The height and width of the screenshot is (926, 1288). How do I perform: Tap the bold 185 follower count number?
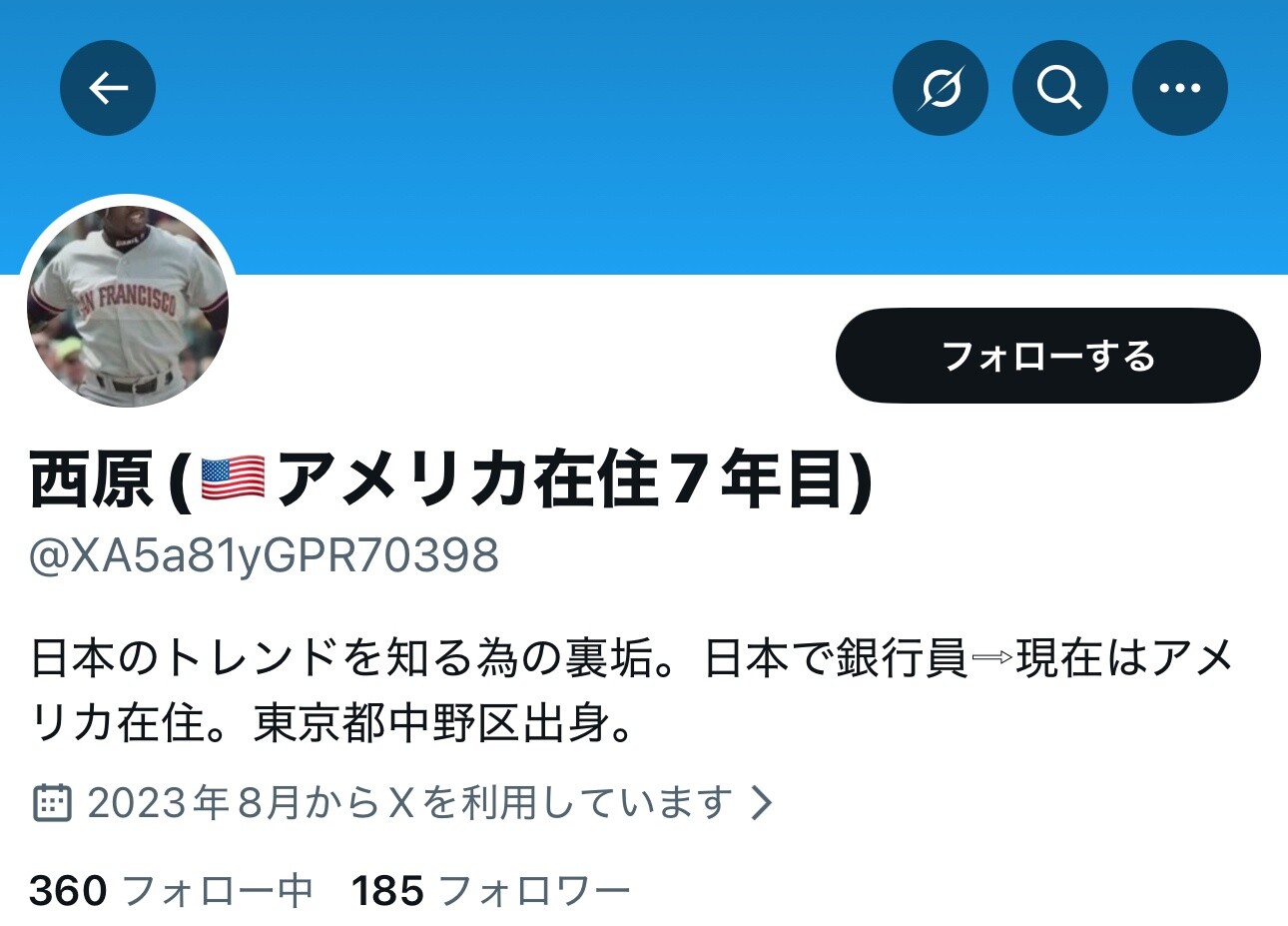pyautogui.click(x=387, y=890)
